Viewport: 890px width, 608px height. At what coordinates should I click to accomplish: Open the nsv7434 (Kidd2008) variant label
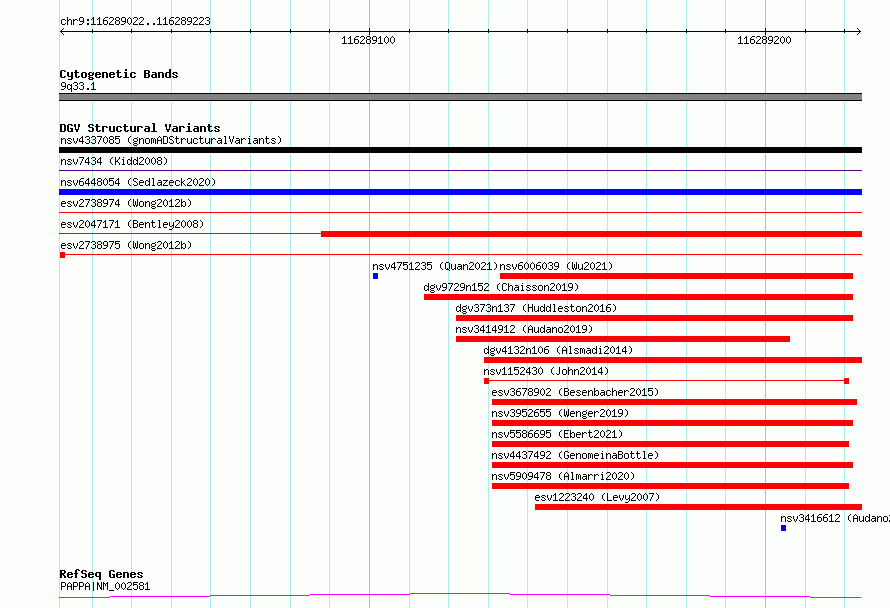point(114,161)
